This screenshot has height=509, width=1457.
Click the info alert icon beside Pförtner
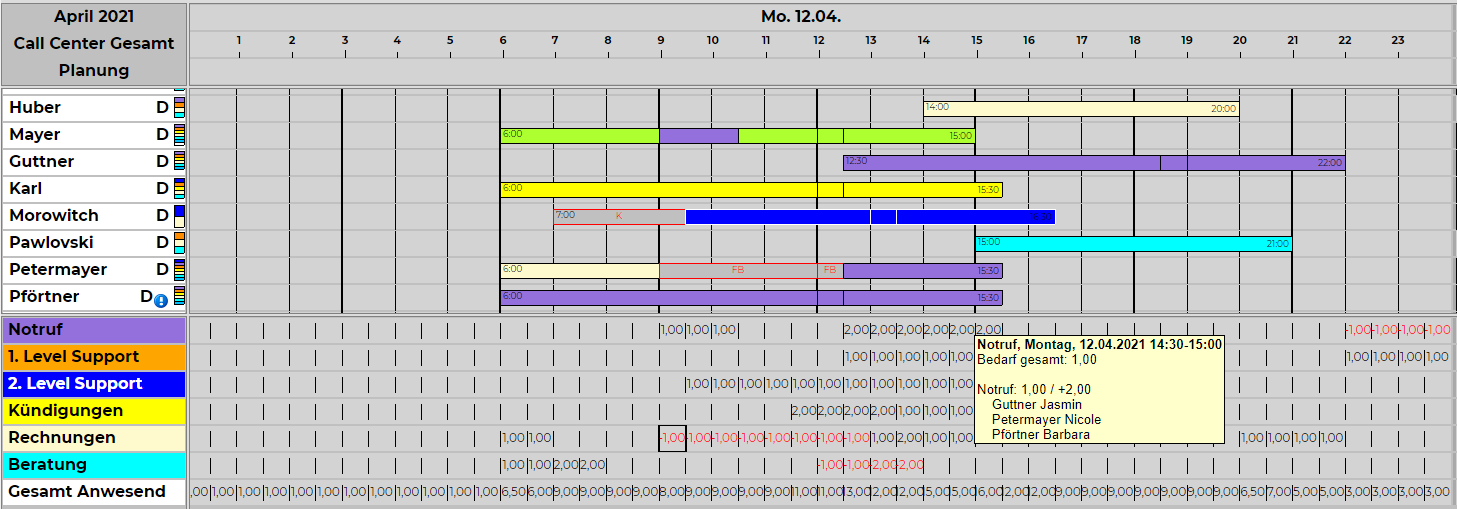[x=161, y=300]
